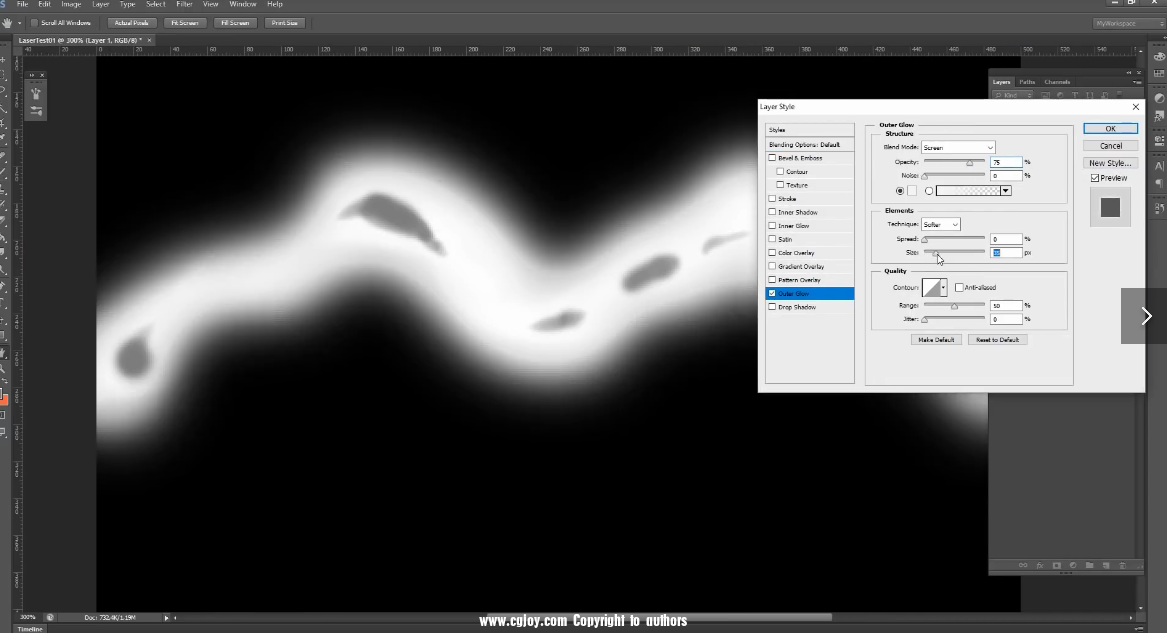Viewport: 1167px width, 633px height.
Task: Switch to the Channels tab
Action: [1057, 82]
